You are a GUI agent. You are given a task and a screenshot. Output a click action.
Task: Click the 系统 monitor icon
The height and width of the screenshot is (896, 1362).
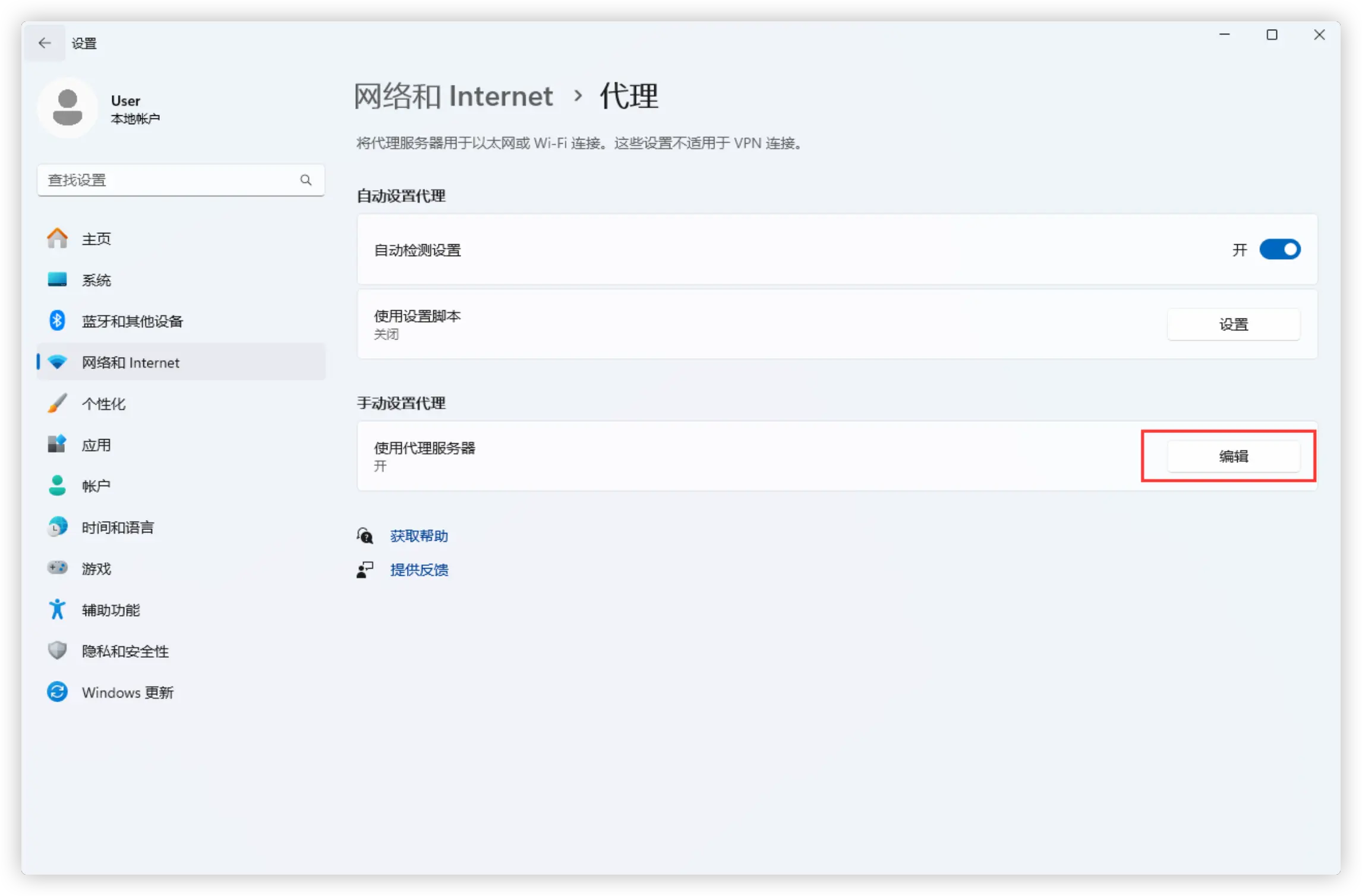pyautogui.click(x=58, y=280)
